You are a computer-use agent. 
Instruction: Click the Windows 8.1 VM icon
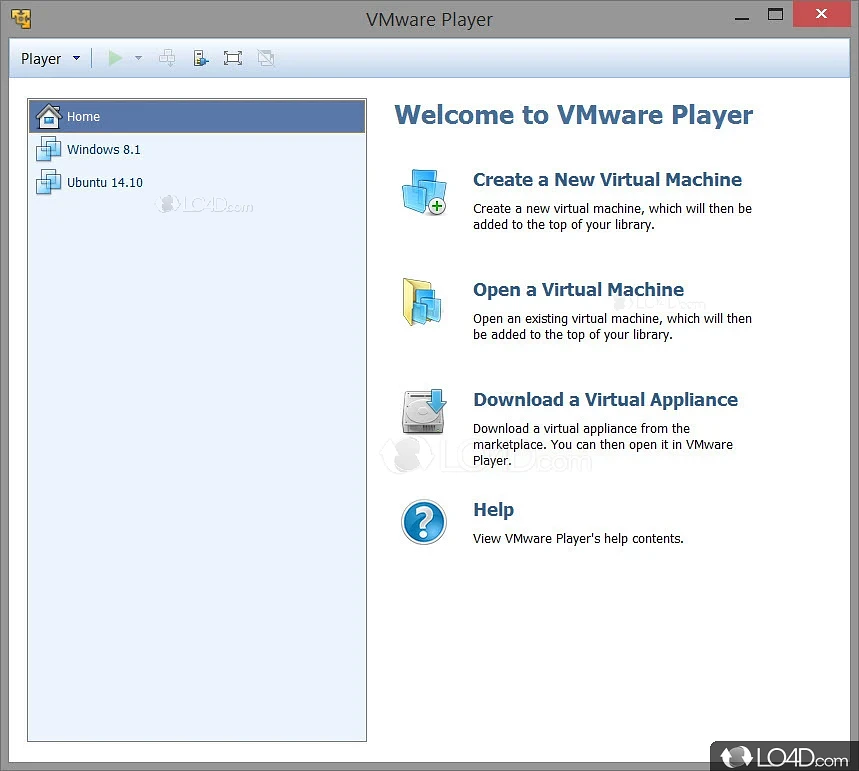coord(48,150)
